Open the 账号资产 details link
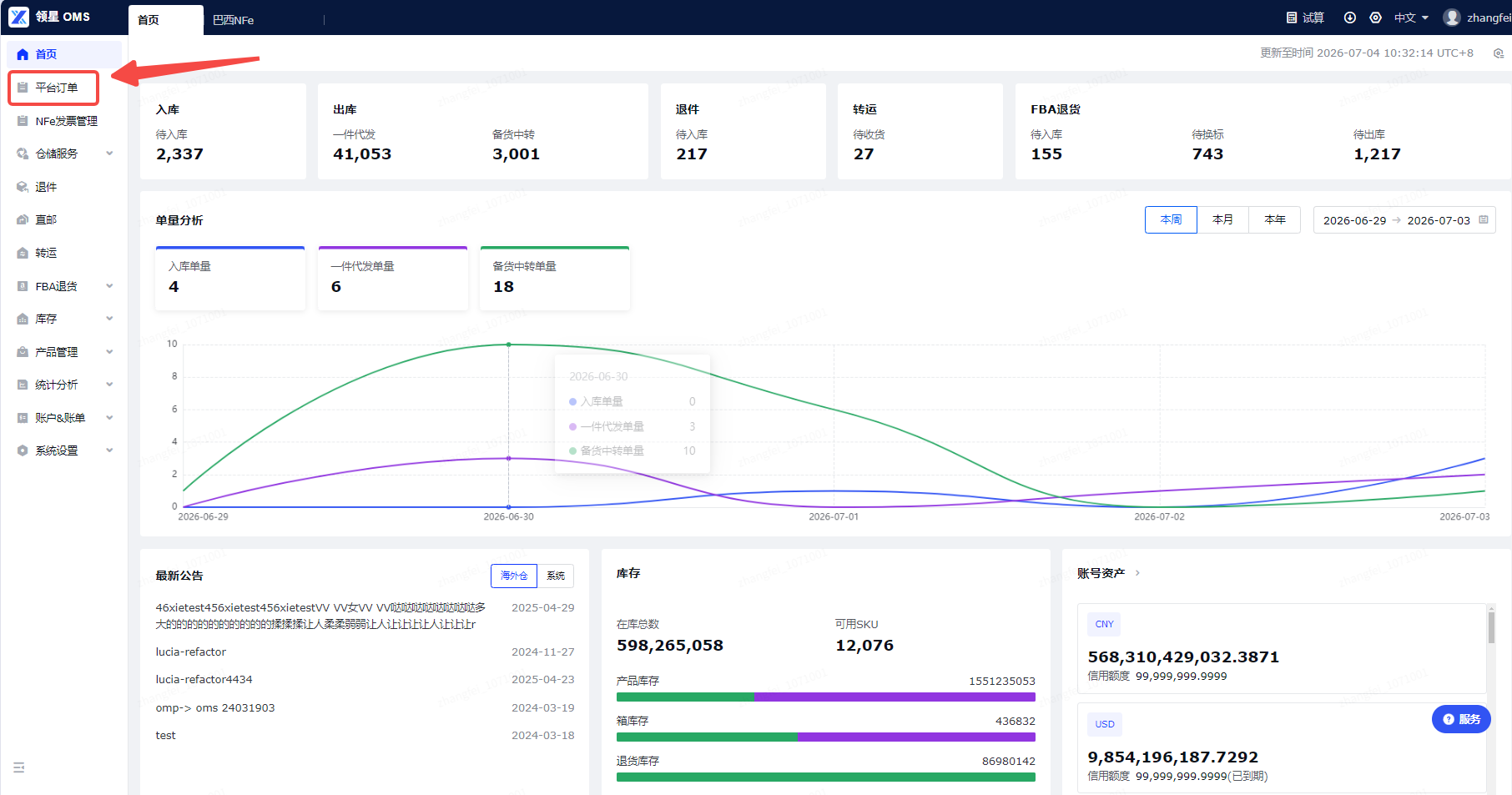 click(1108, 573)
